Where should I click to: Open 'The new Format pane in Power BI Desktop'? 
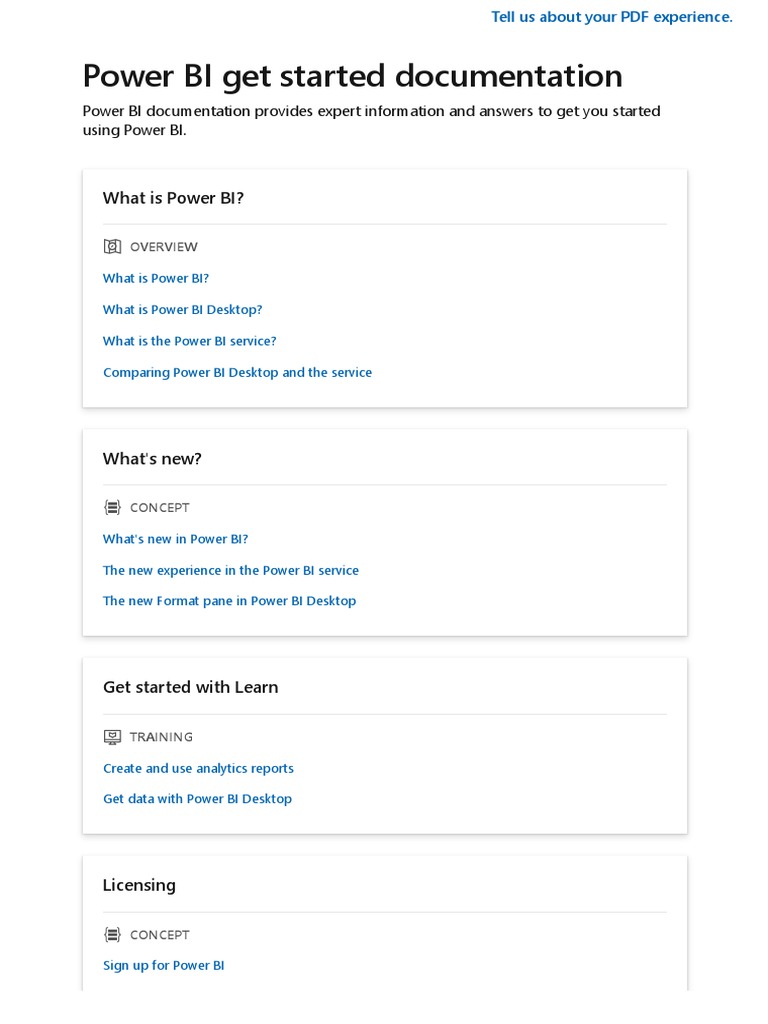click(229, 601)
